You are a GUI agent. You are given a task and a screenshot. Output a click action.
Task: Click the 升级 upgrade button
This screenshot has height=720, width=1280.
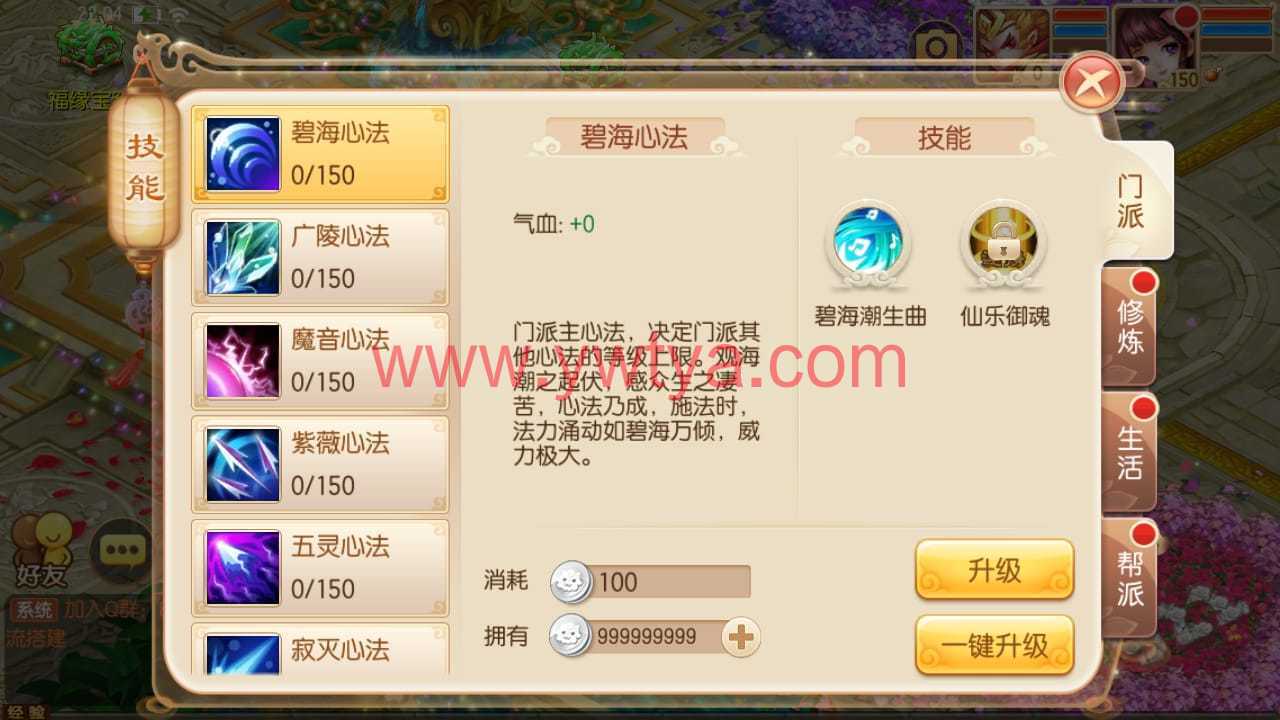pos(995,570)
